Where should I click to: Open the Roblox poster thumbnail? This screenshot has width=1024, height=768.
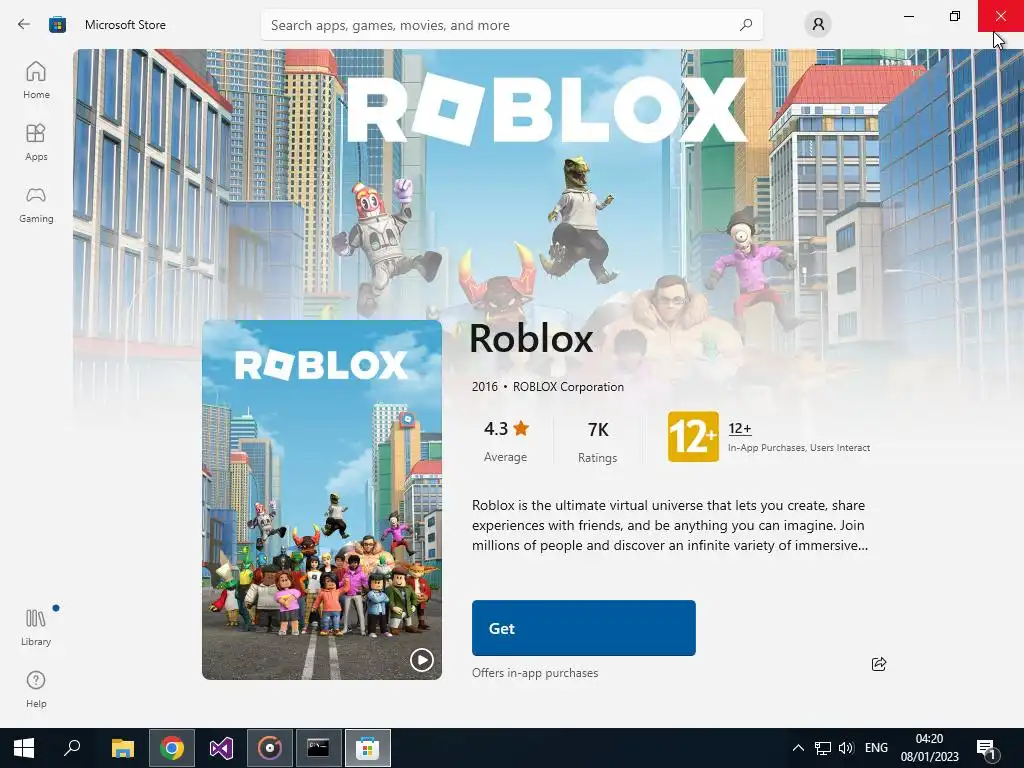322,500
